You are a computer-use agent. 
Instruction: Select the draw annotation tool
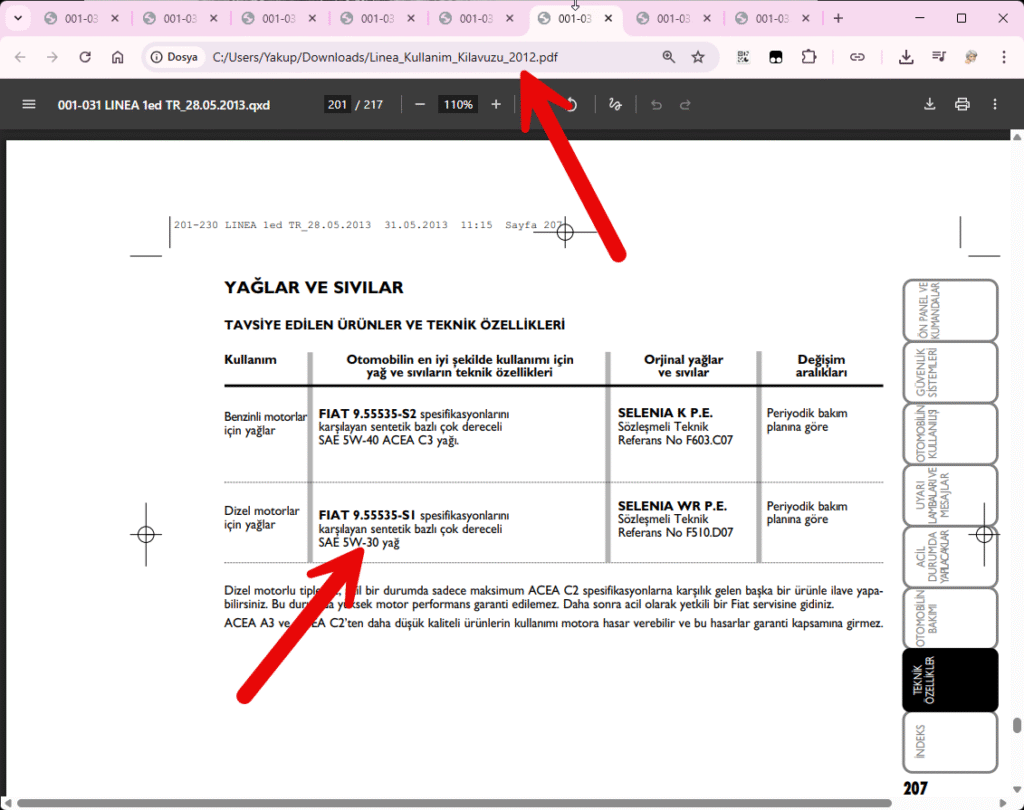point(615,105)
